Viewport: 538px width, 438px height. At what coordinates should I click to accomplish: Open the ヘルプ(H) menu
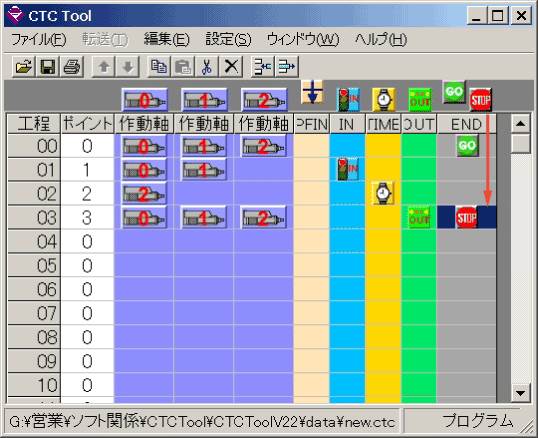(381, 39)
